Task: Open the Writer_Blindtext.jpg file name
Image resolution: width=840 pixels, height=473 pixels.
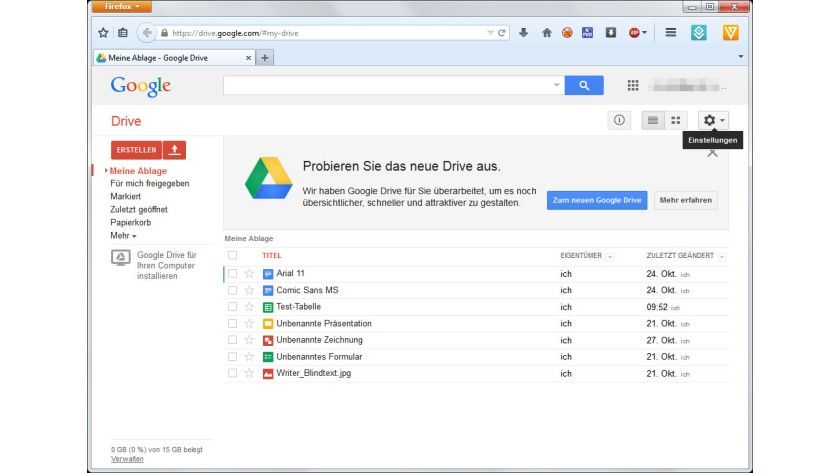Action: click(x=313, y=373)
